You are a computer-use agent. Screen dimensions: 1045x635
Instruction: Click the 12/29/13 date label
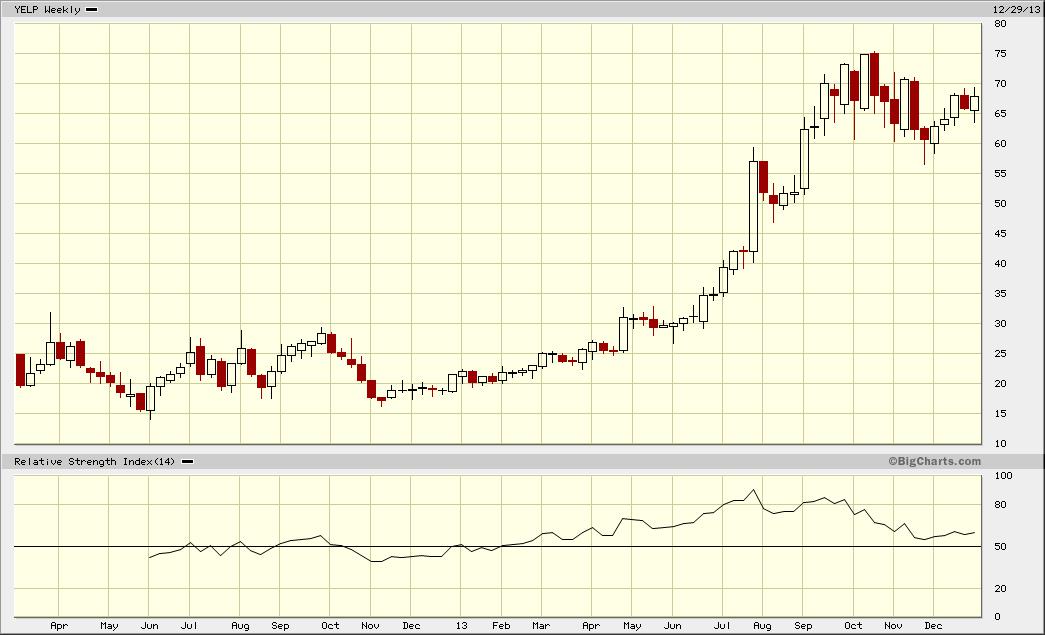[1016, 9]
